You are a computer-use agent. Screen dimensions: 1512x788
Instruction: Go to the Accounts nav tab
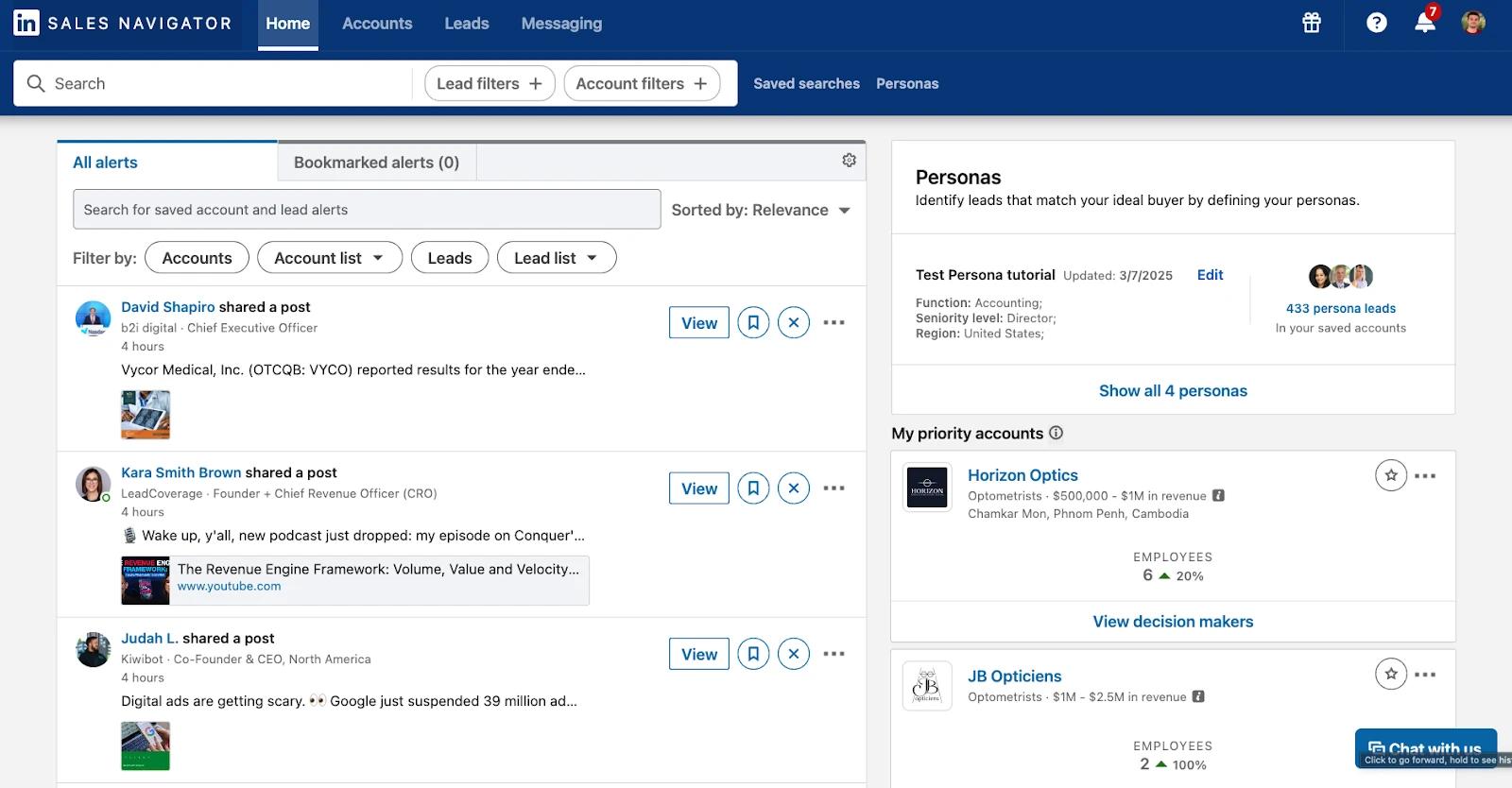tap(377, 24)
